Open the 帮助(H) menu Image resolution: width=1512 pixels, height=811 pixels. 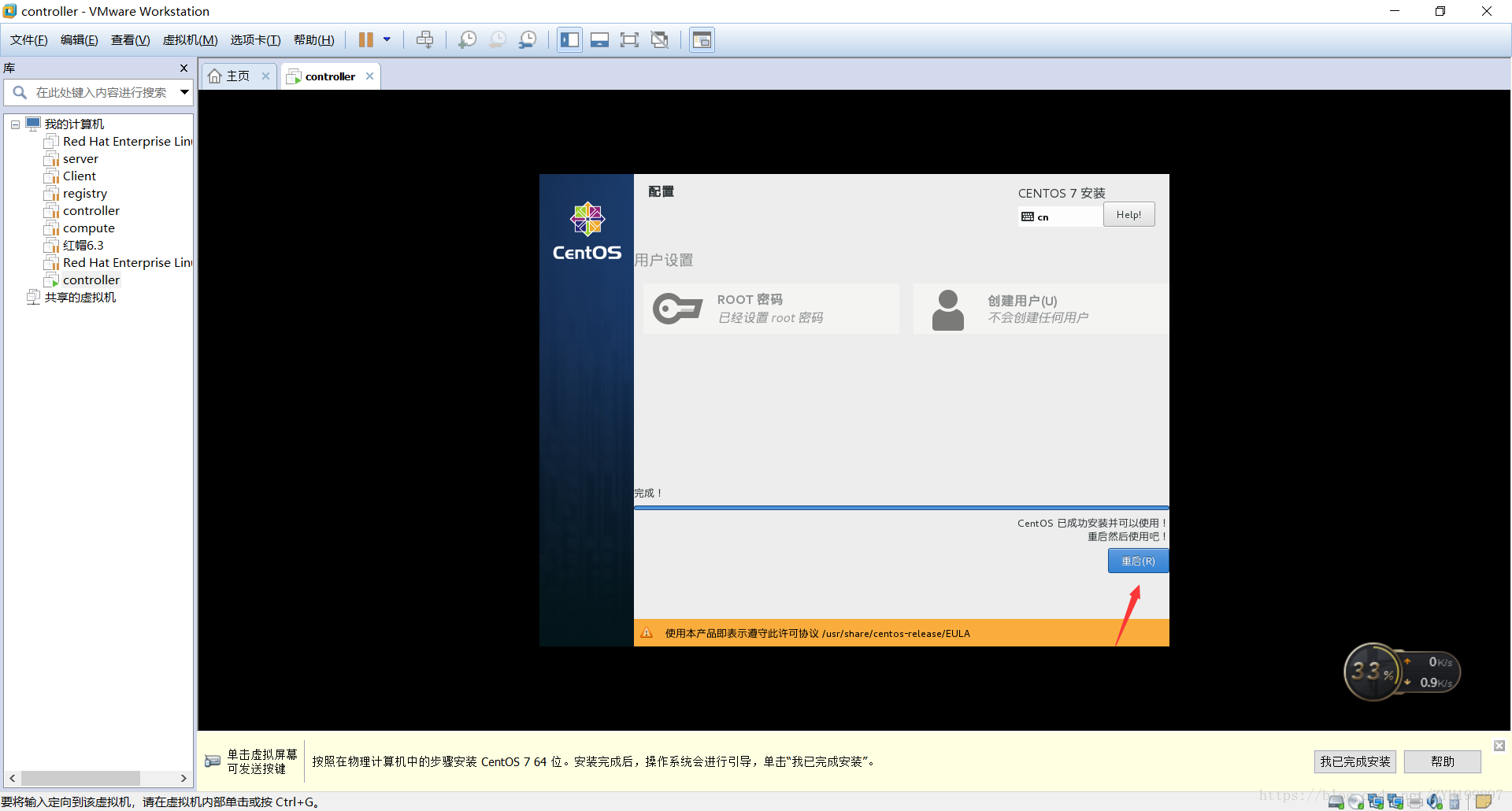314,40
